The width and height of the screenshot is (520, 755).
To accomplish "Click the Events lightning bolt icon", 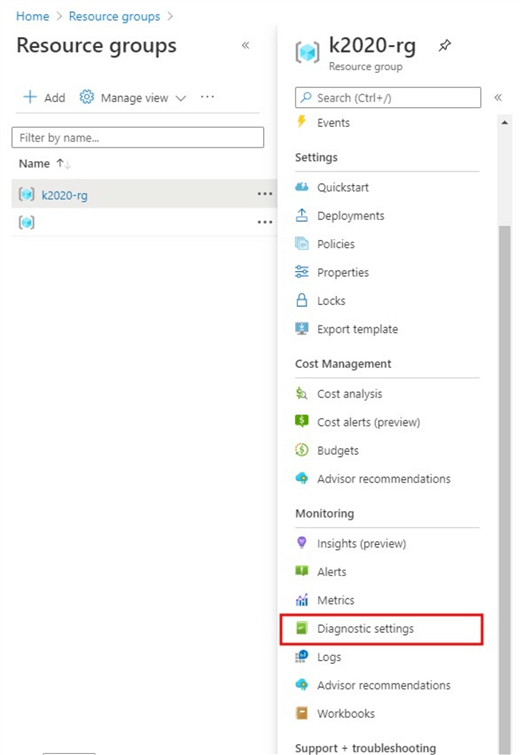I will coord(301,121).
